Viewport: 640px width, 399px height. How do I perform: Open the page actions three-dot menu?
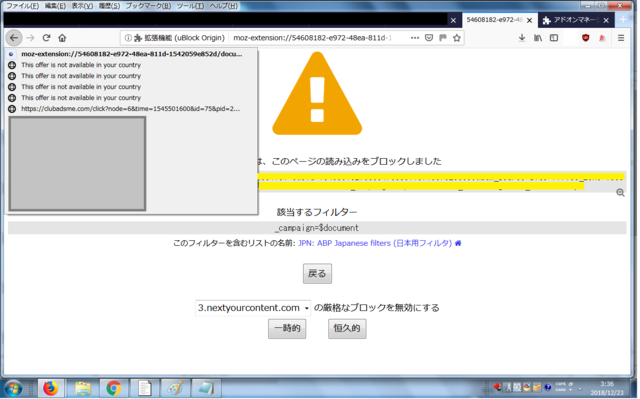click(415, 38)
